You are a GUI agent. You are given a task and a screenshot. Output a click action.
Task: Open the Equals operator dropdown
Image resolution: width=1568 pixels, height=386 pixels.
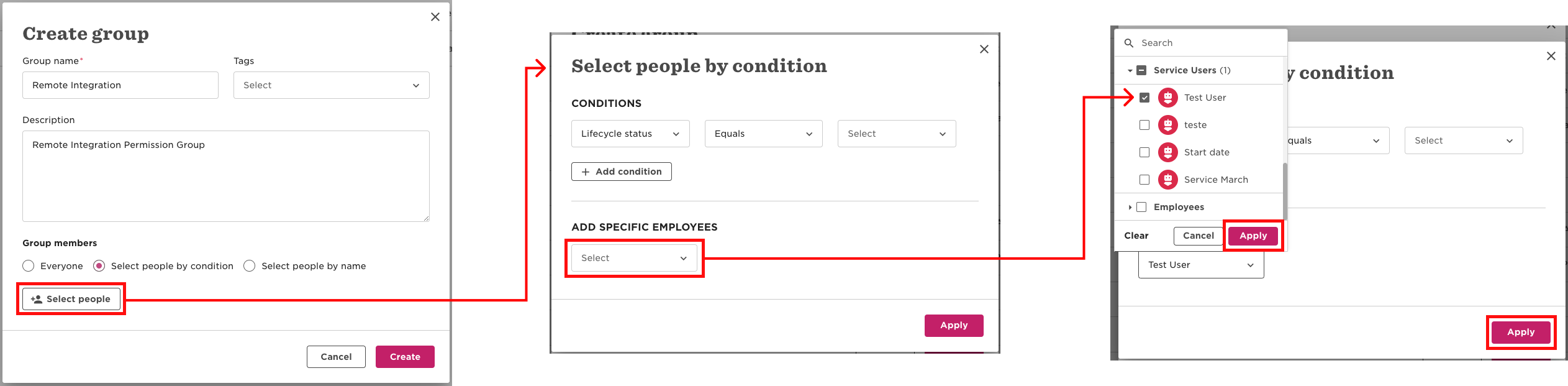pos(764,134)
